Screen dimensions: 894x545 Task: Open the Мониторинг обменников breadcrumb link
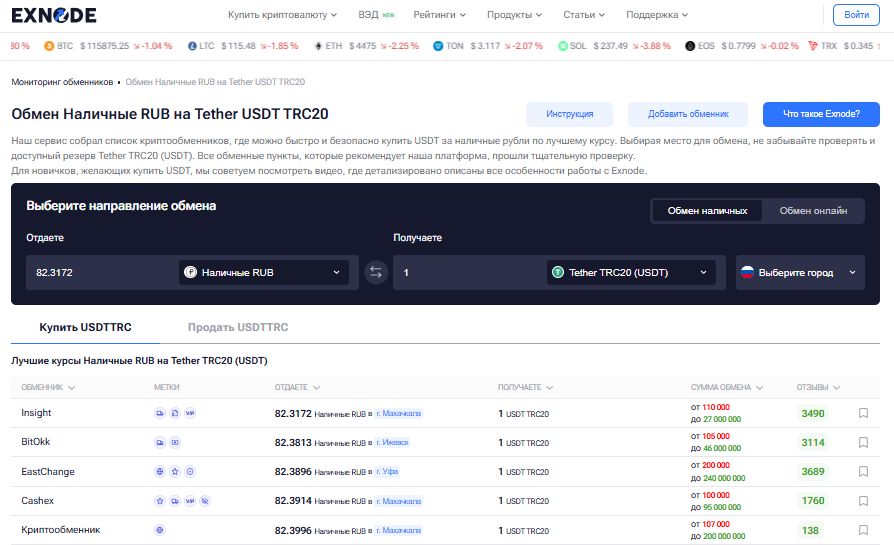pyautogui.click(x=62, y=82)
